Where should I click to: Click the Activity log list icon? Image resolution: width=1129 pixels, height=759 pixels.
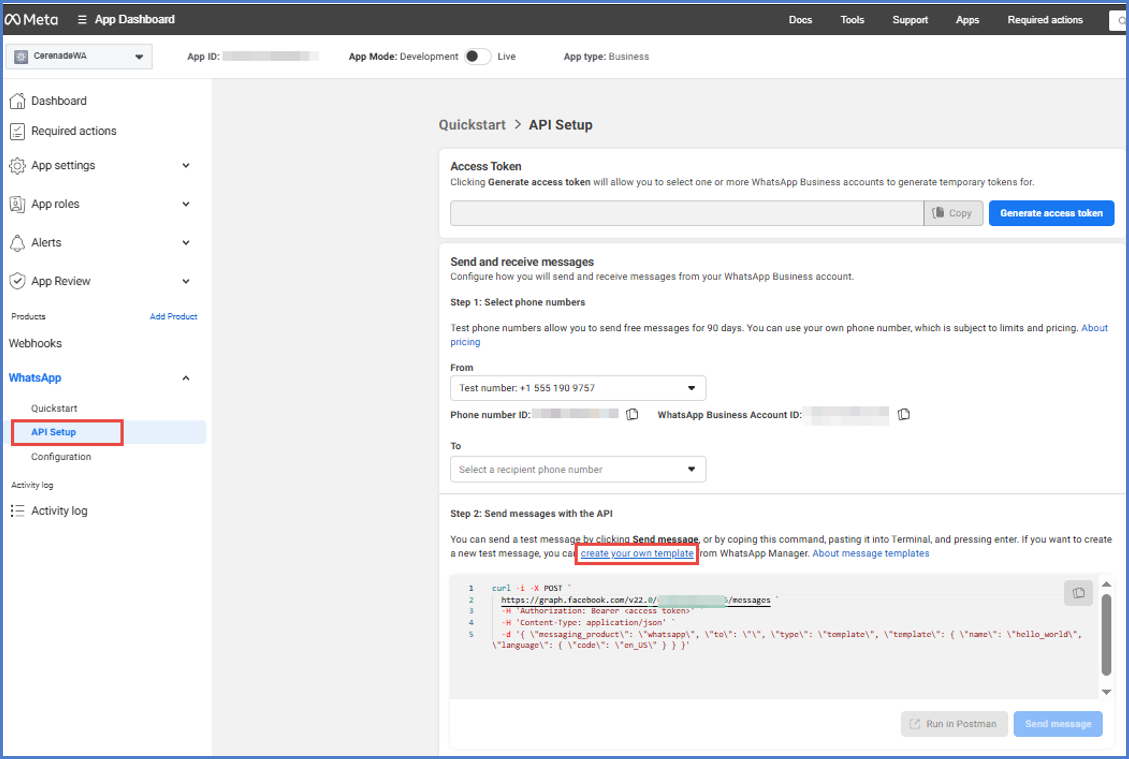[17, 511]
